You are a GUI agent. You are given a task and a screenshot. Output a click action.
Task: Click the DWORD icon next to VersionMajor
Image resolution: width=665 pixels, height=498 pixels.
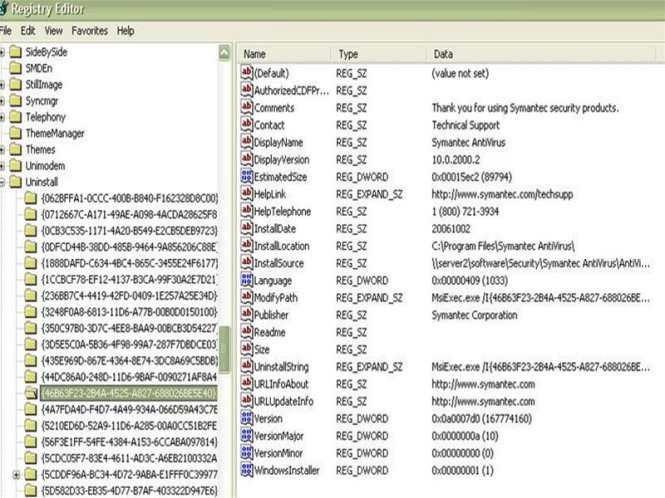click(246, 436)
